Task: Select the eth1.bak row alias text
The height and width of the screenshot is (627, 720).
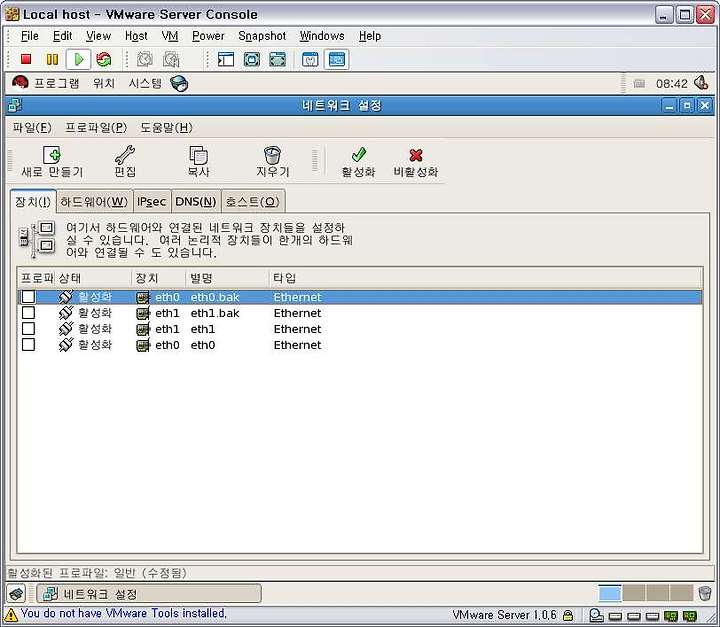Action: [x=214, y=313]
